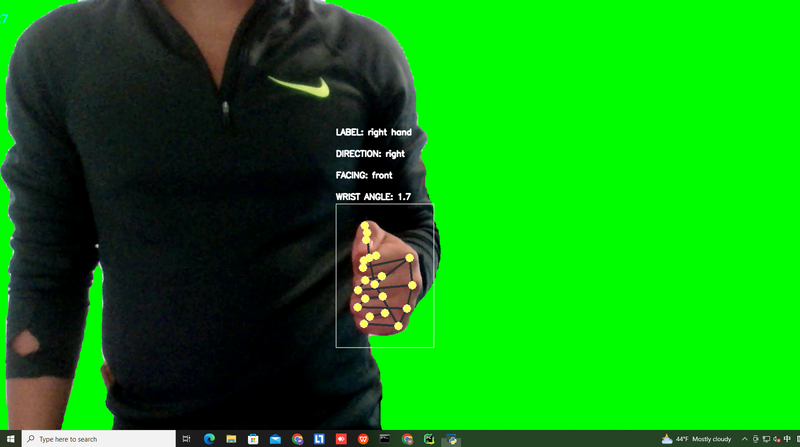Viewport: 800px width, 447px height.
Task: Open Task View on the taskbar
Action: (186, 439)
